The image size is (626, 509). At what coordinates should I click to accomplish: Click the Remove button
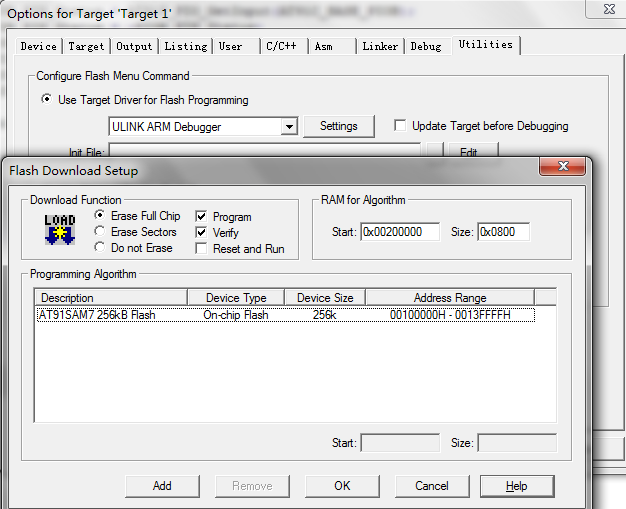(x=252, y=486)
